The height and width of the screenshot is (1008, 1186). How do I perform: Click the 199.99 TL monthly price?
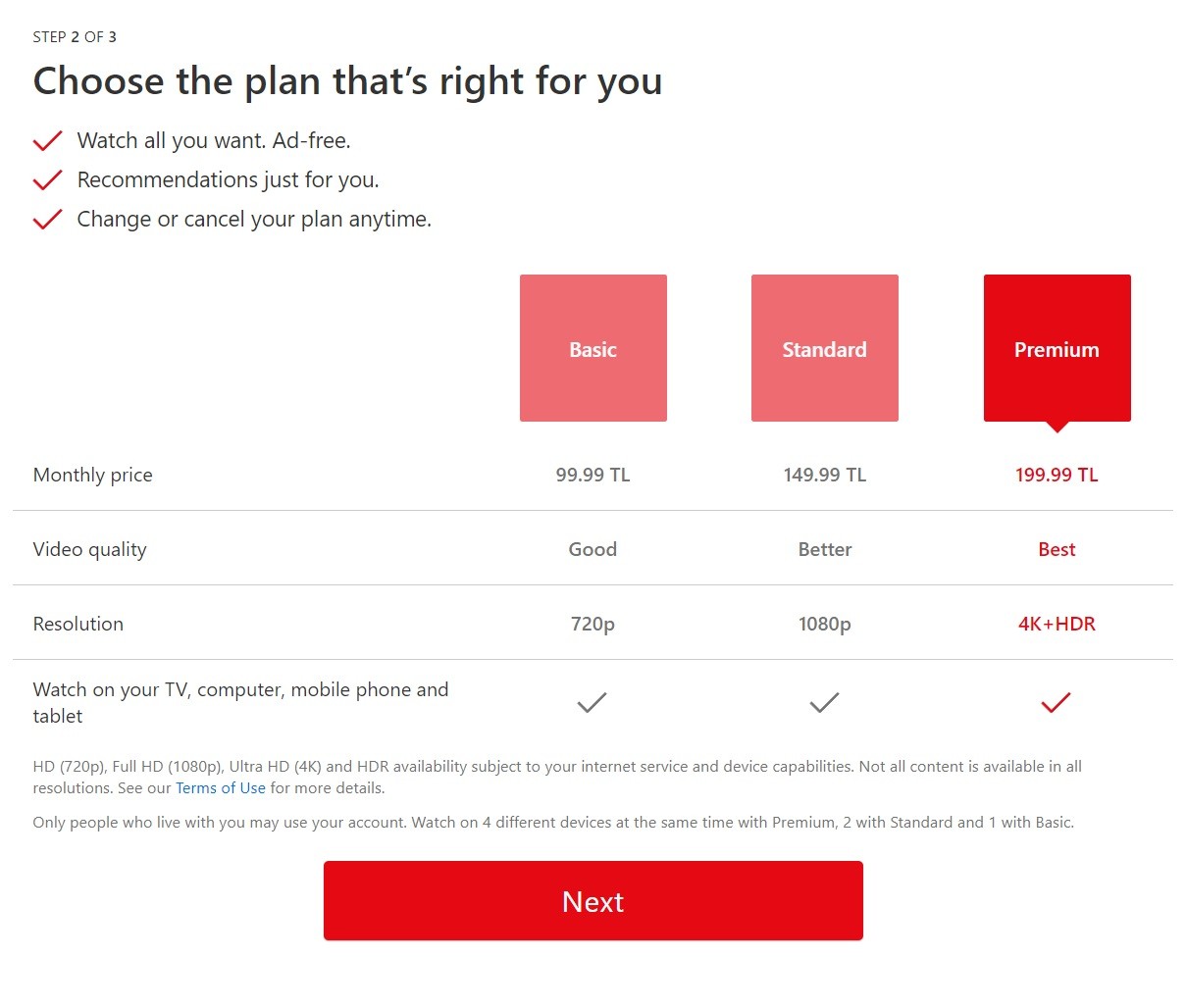point(1057,476)
